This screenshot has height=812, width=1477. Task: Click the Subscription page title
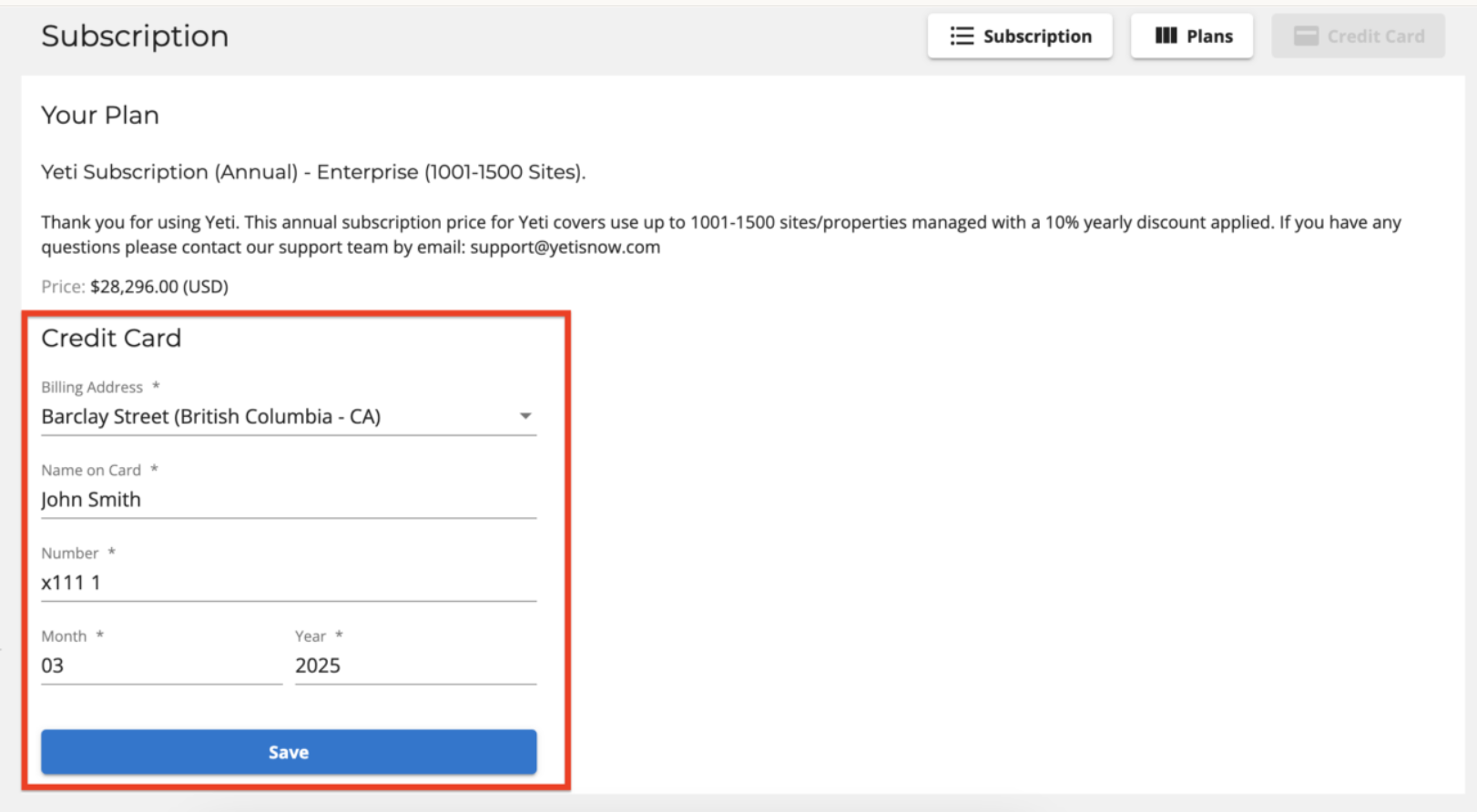pos(135,36)
